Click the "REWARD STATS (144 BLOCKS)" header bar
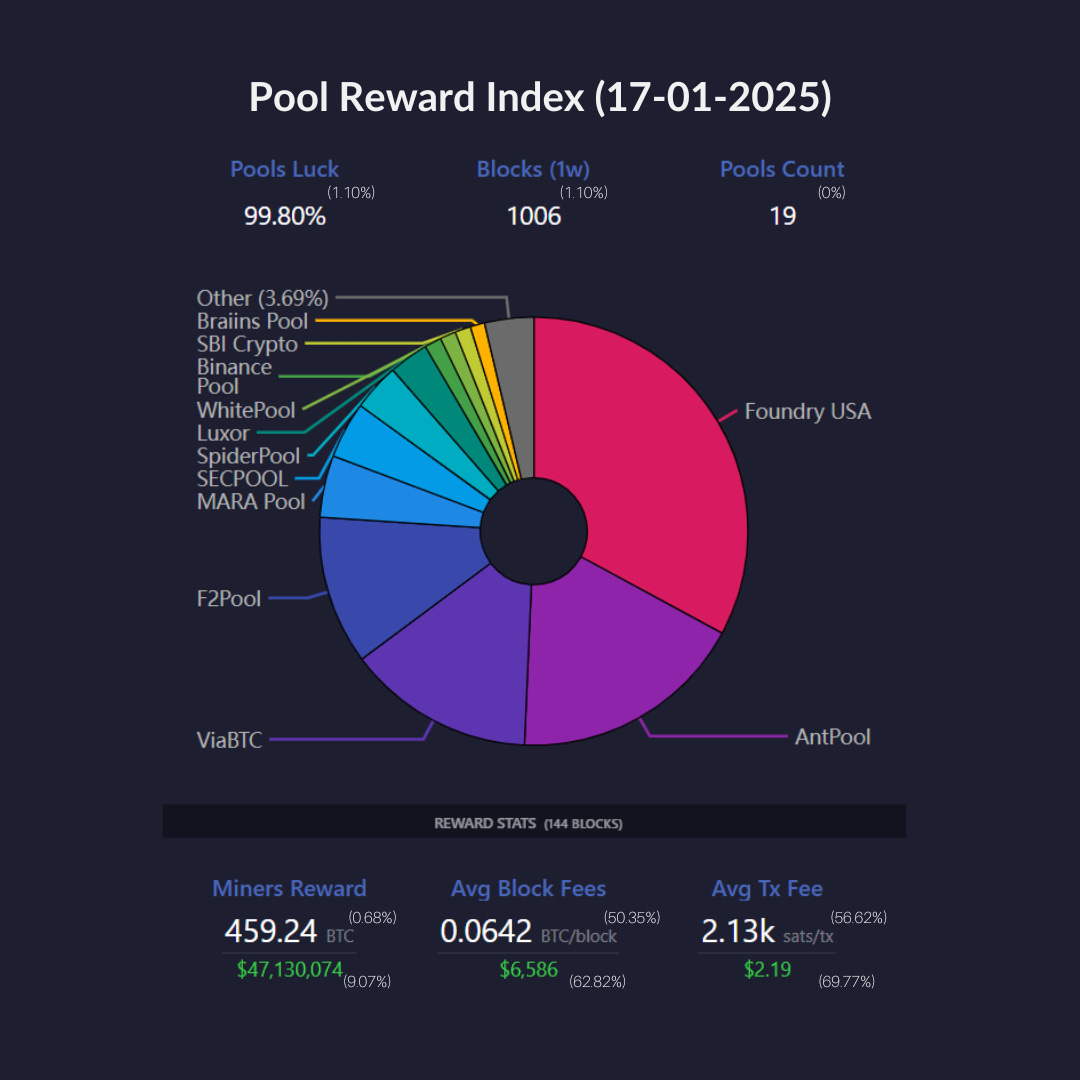1080x1080 pixels. pyautogui.click(x=534, y=822)
